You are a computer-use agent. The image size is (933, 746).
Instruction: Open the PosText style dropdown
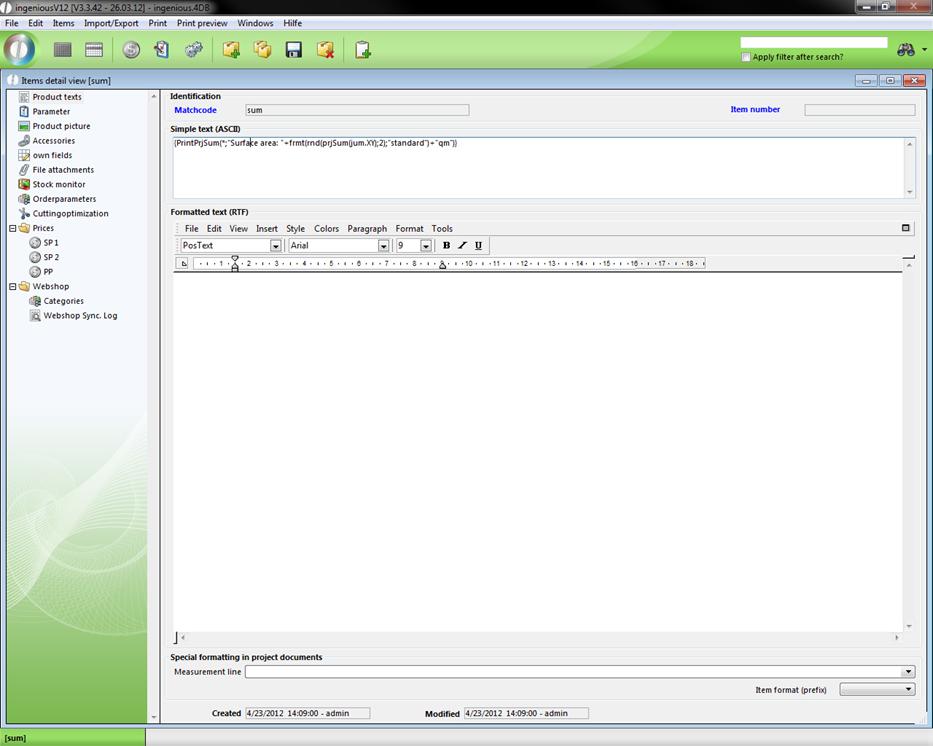click(x=275, y=246)
